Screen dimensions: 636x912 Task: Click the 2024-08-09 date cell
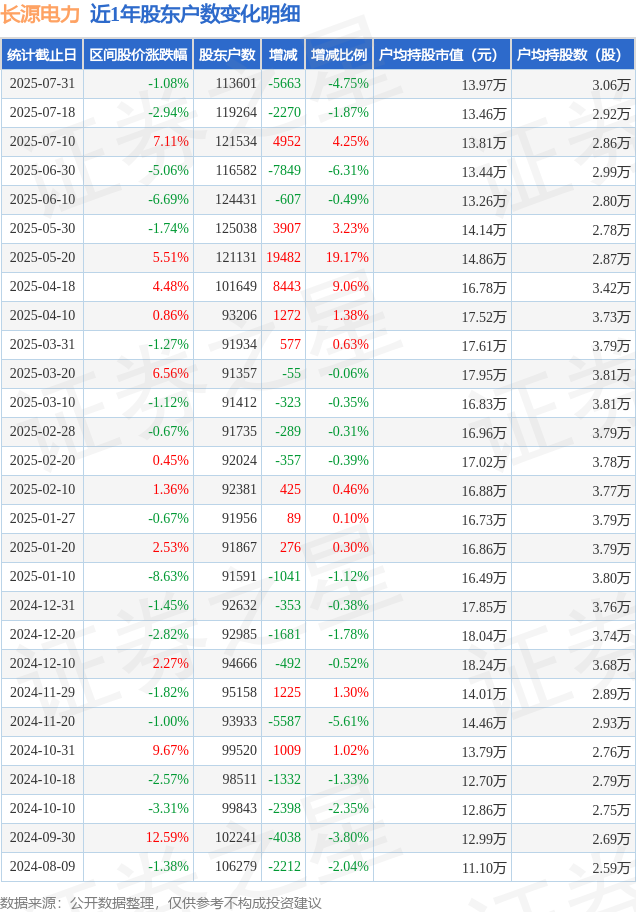(x=42, y=866)
